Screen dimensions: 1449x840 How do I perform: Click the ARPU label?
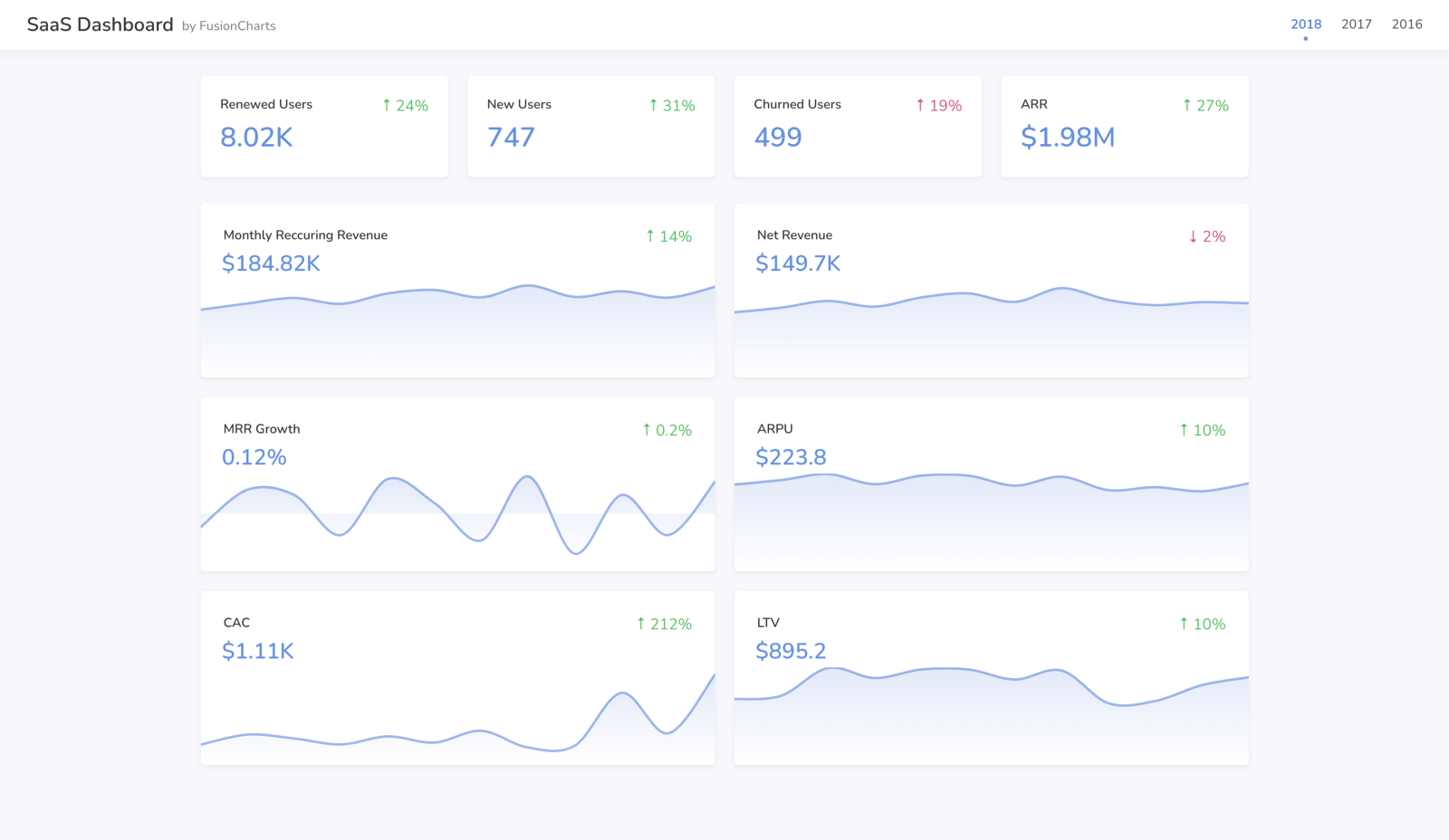click(x=775, y=428)
